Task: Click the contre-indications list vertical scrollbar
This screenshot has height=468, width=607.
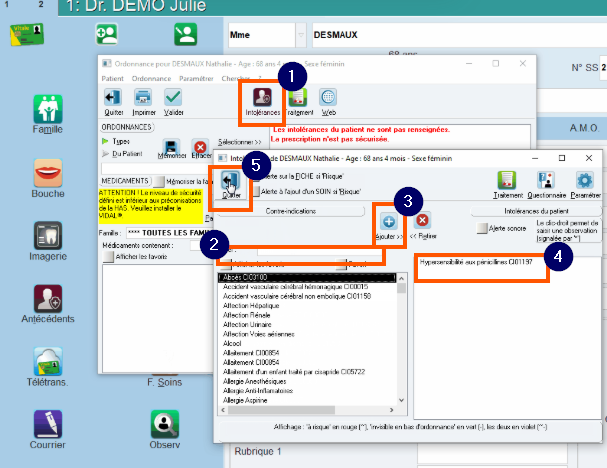Action: 401,339
